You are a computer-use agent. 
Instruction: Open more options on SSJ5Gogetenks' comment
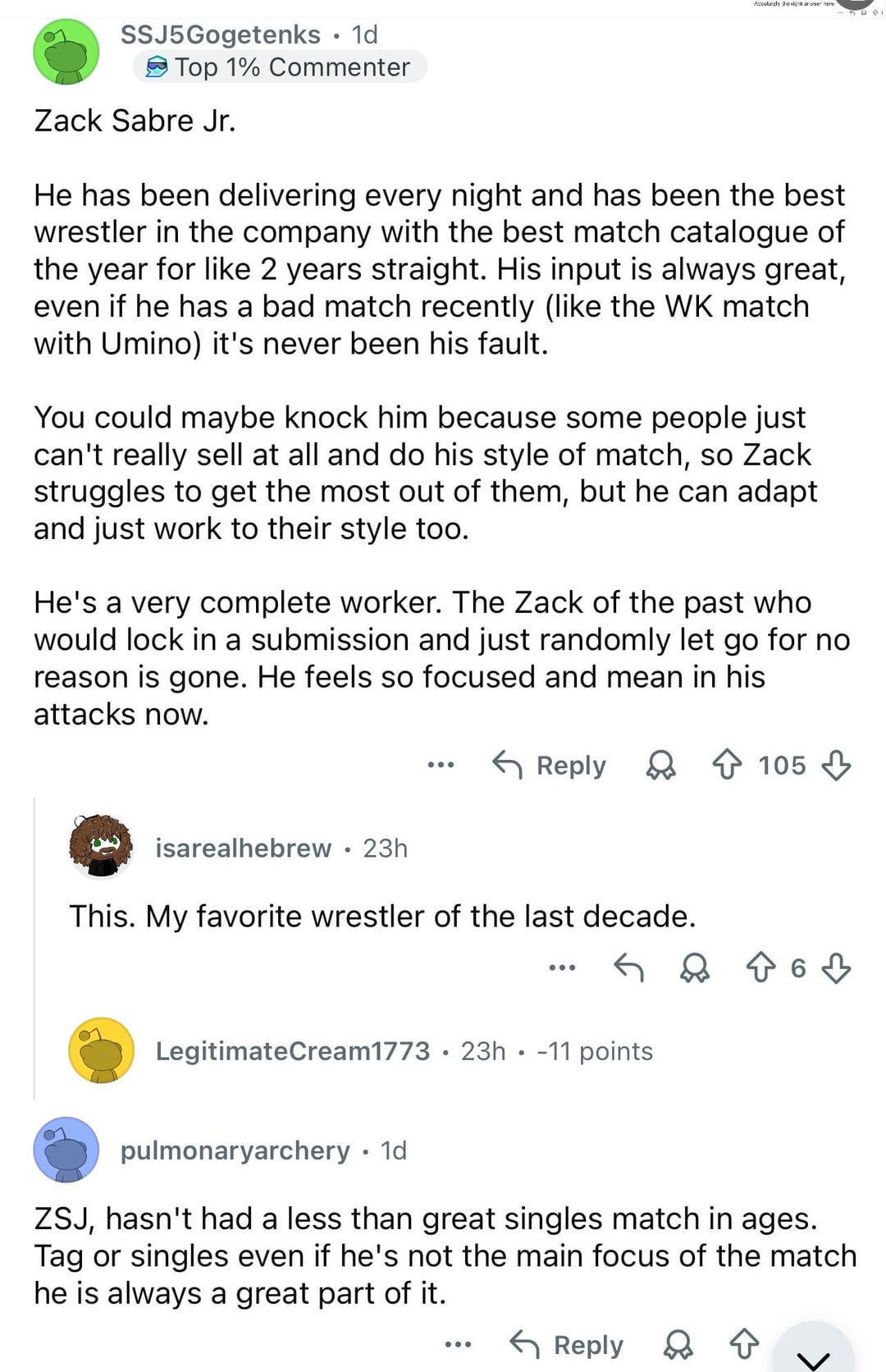(441, 766)
